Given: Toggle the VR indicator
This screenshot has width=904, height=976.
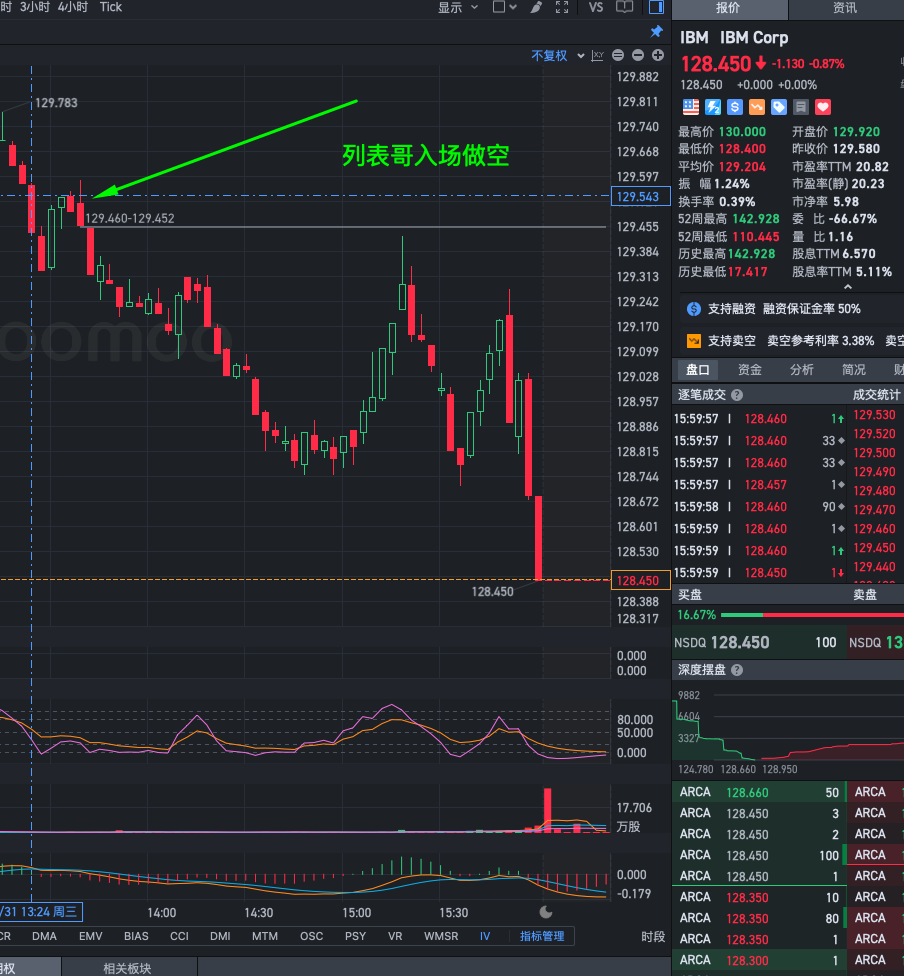Looking at the screenshot, I should [395, 936].
